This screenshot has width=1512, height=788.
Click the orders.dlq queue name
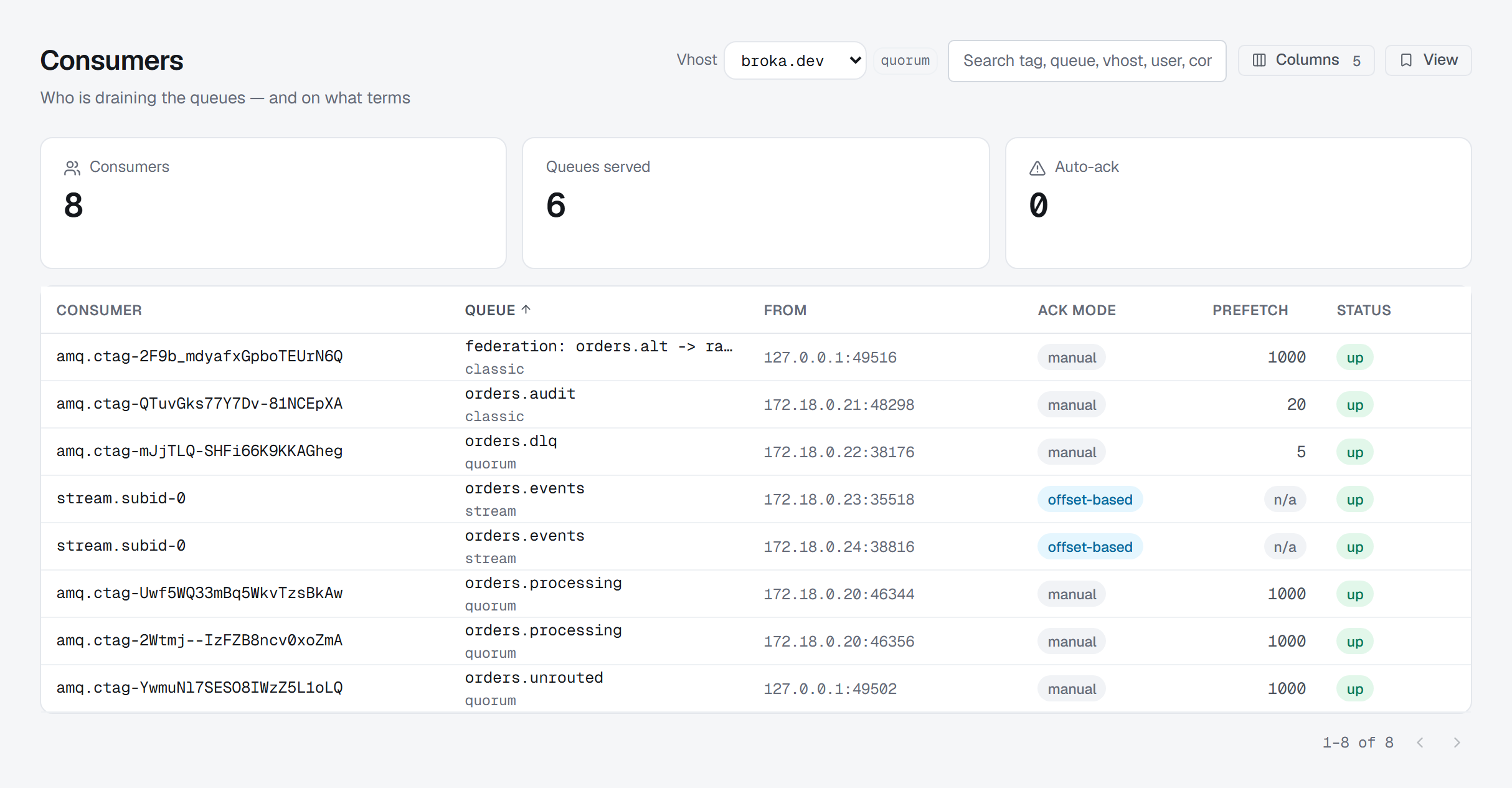pos(511,442)
